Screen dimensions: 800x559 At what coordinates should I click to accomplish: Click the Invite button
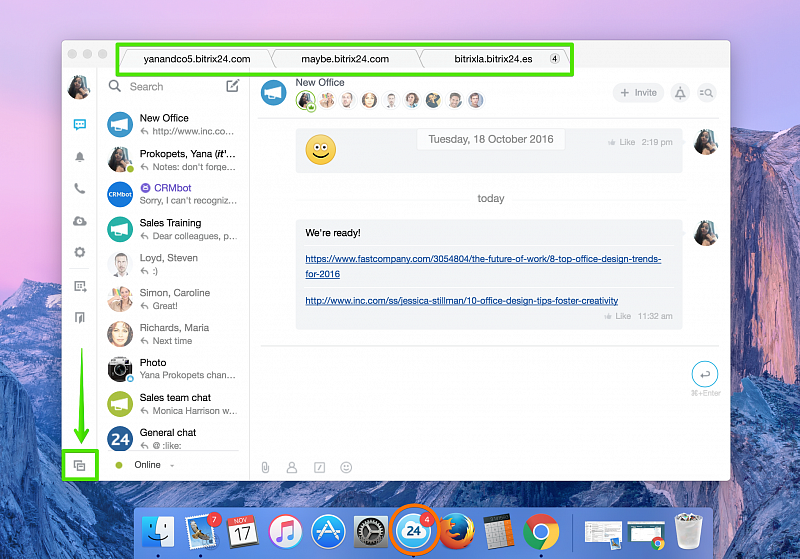click(638, 93)
